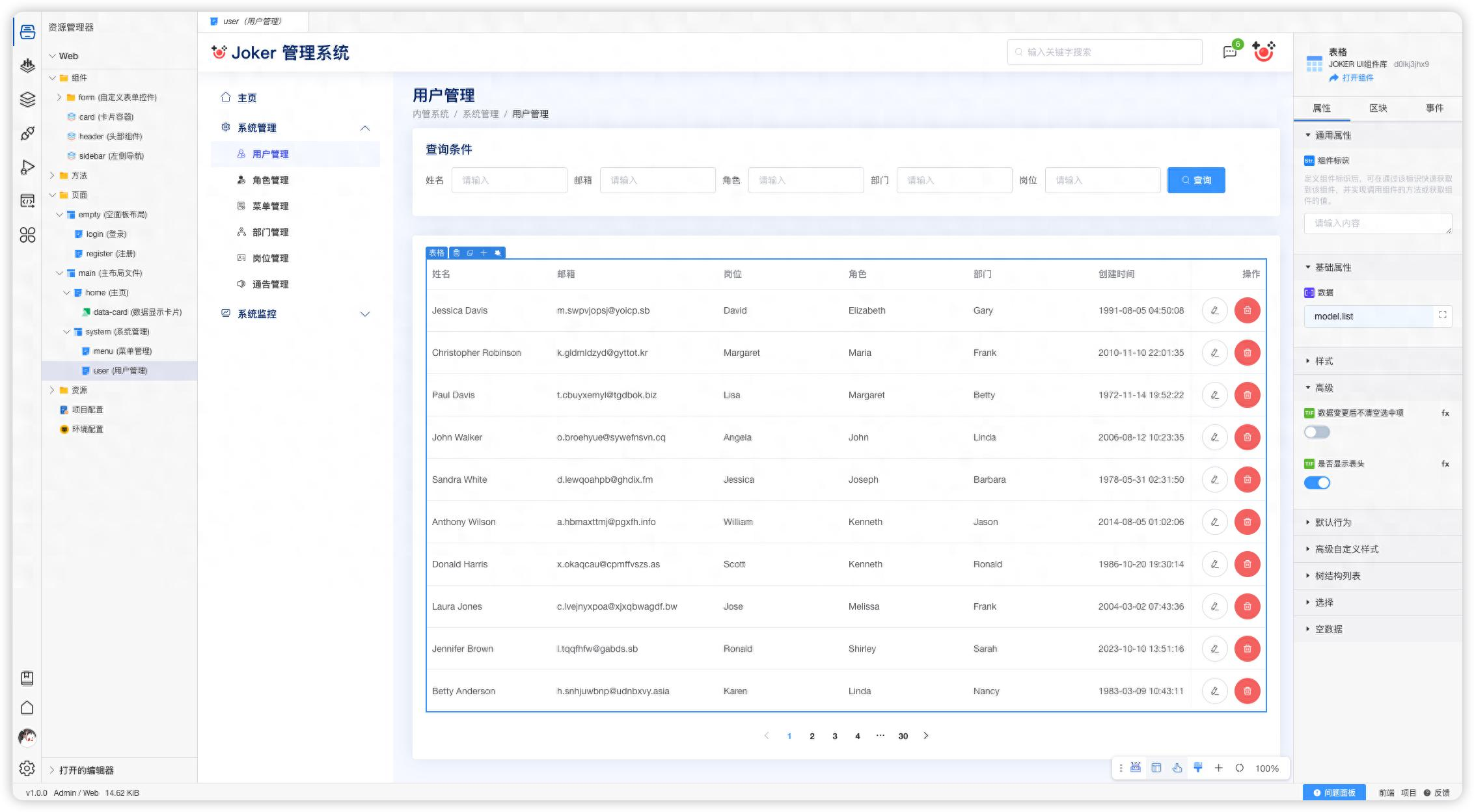Click the robot assistant icon in bottom toolbar

pos(1136,768)
